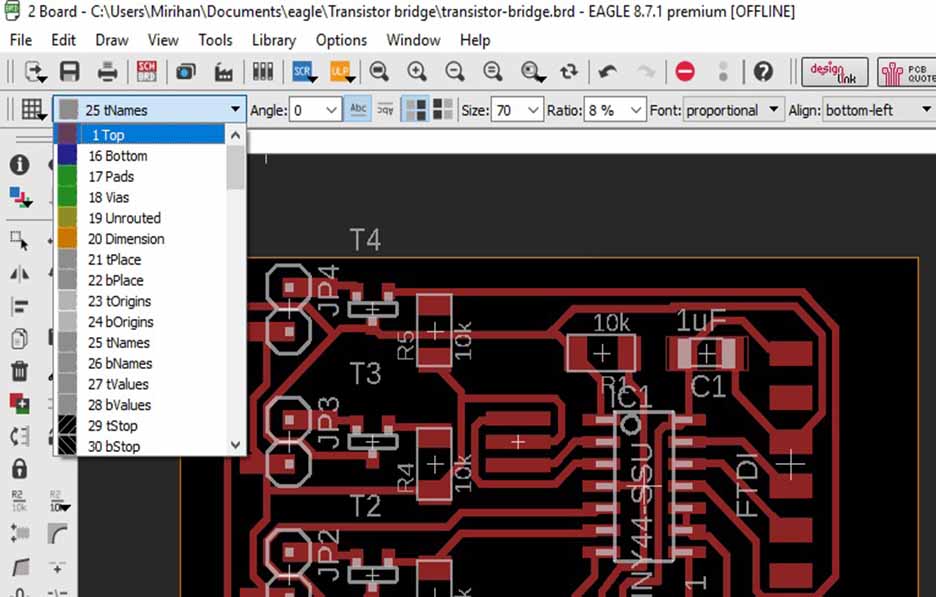The width and height of the screenshot is (936, 597).
Task: Select the Add part tool
Action: coord(20,403)
